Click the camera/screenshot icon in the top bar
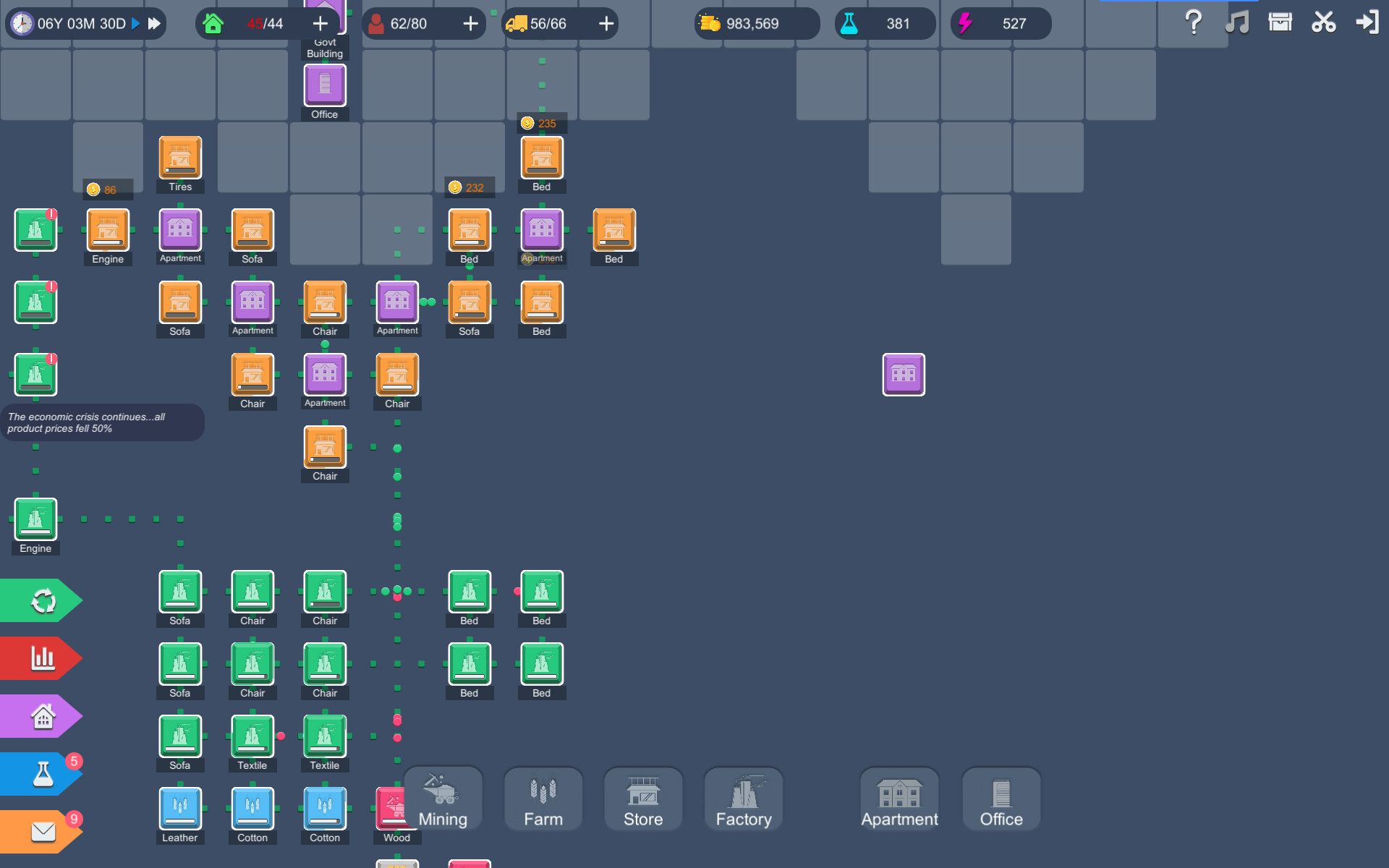 [x=1280, y=22]
